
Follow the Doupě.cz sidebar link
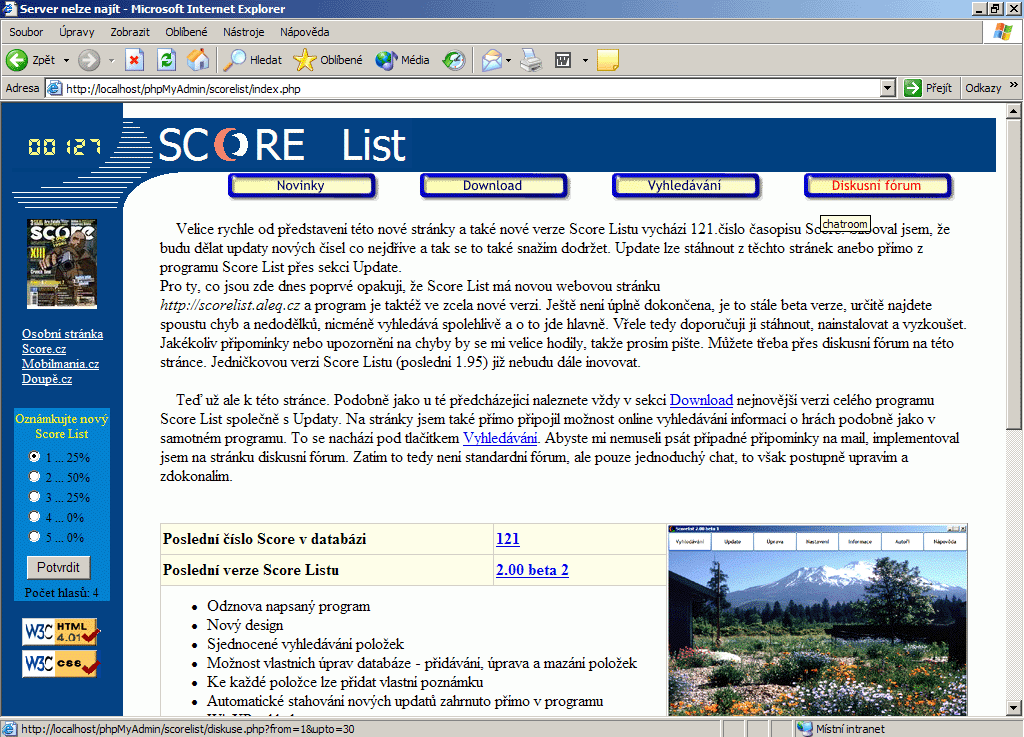click(47, 379)
